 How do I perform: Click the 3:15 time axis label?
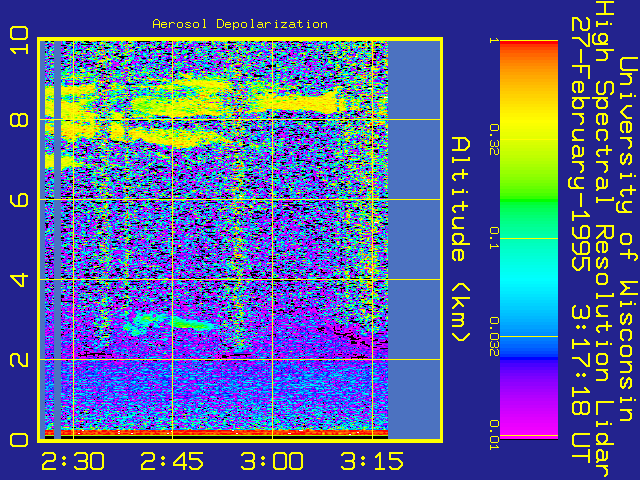[372, 462]
